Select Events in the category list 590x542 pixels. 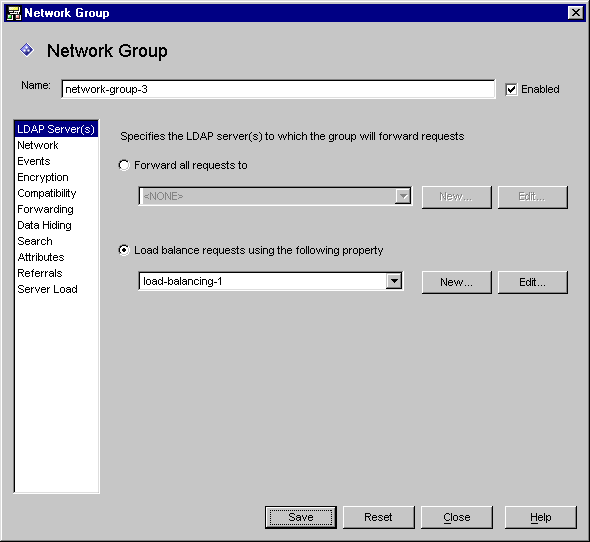pos(56,161)
